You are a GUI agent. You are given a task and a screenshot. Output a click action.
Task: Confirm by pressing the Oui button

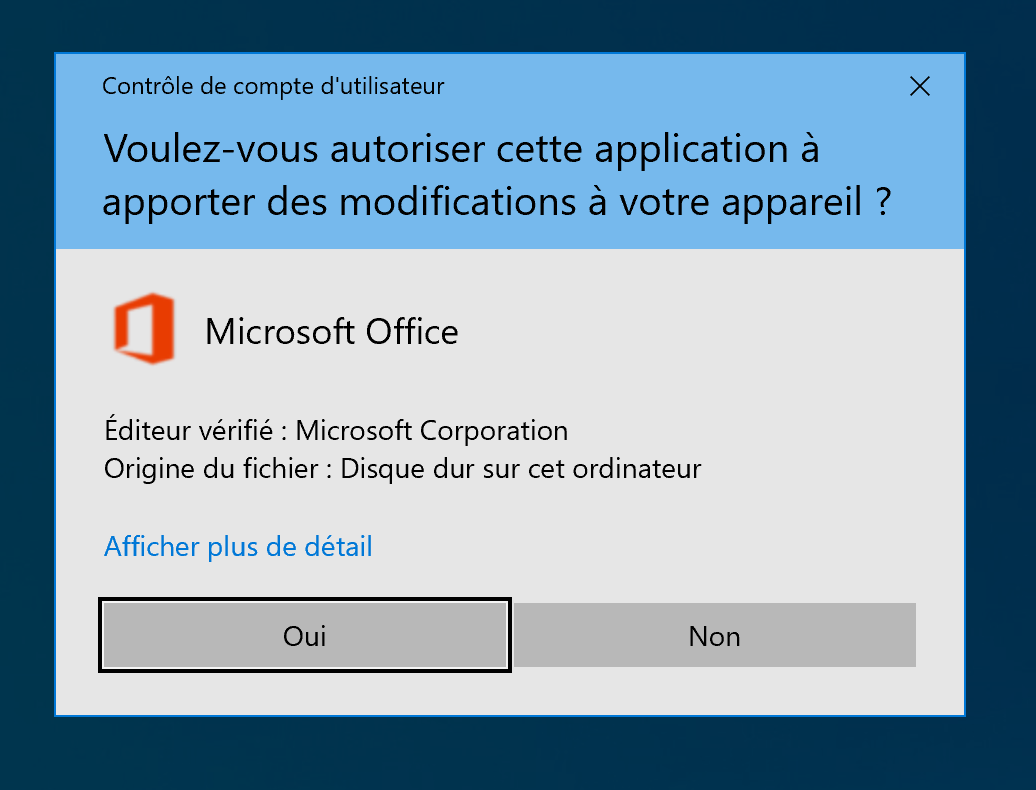coord(305,636)
